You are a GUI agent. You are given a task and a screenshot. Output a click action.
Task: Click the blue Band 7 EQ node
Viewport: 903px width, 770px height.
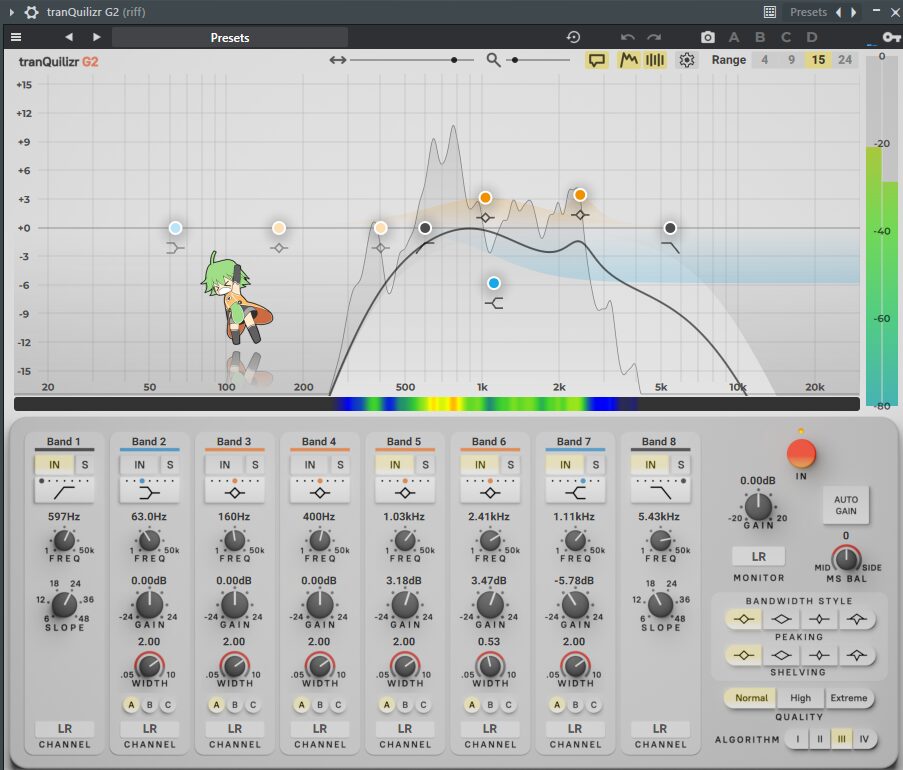click(494, 283)
